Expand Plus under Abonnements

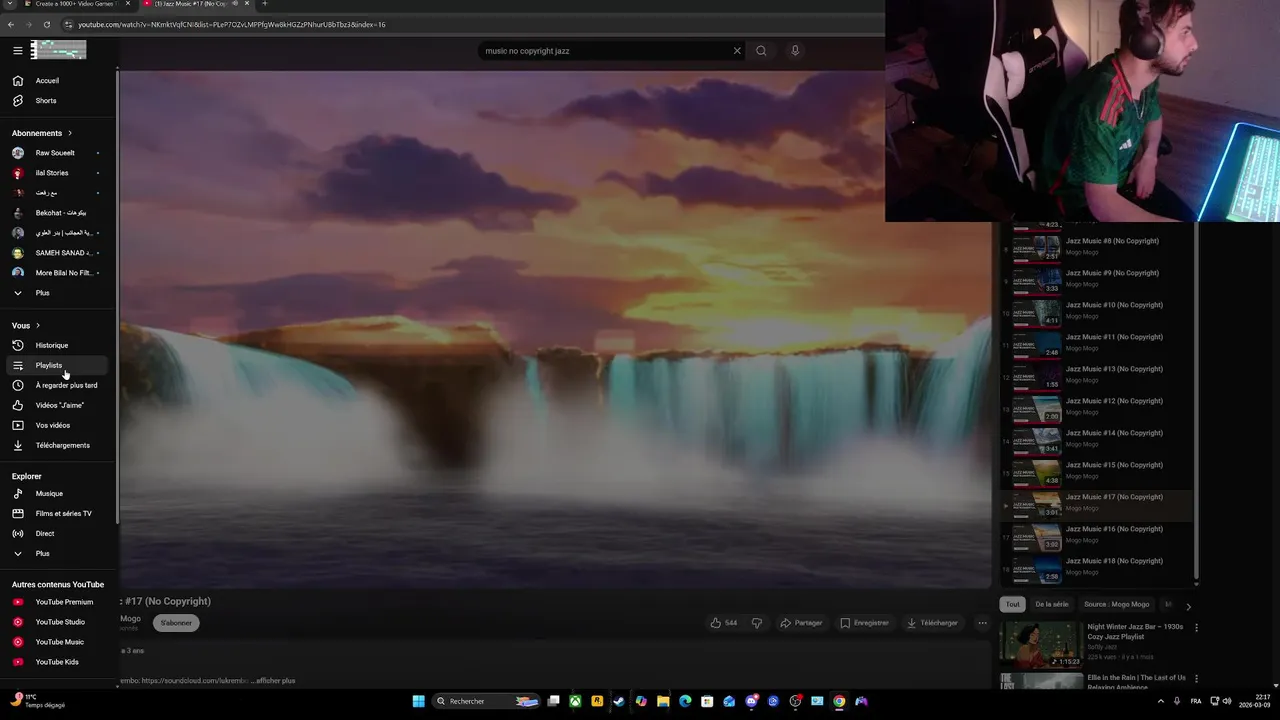pos(58,293)
